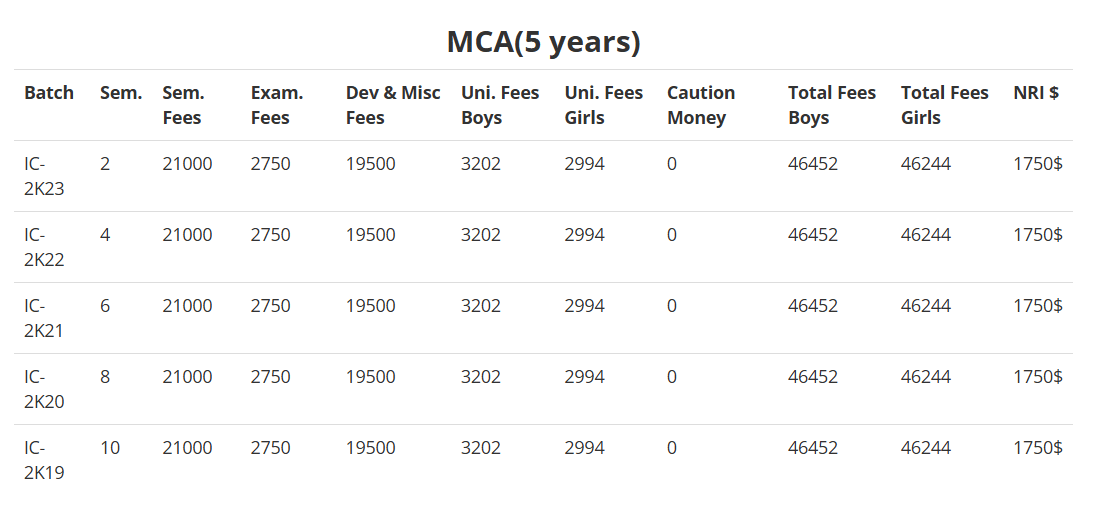Select the IC-2K22 batch cell

click(44, 247)
